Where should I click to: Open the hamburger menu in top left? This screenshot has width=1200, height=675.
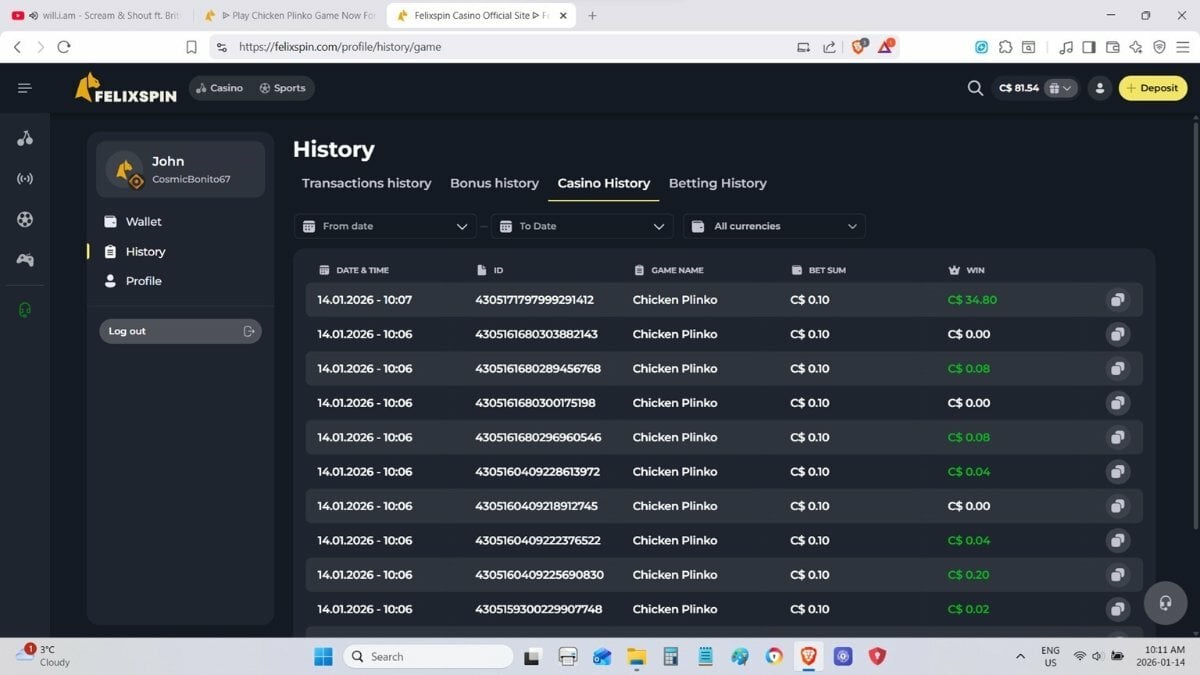tap(25, 88)
